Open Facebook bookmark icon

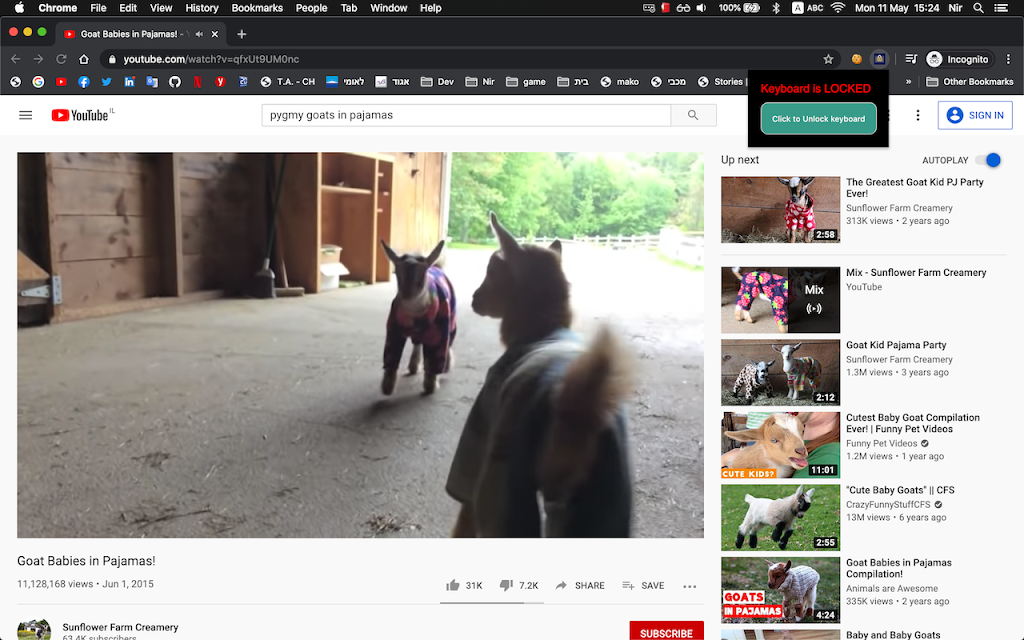(x=84, y=82)
